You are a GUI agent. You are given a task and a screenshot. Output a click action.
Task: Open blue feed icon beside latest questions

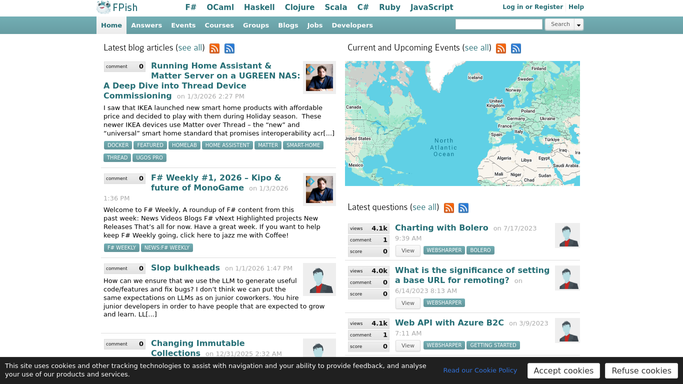(x=463, y=208)
